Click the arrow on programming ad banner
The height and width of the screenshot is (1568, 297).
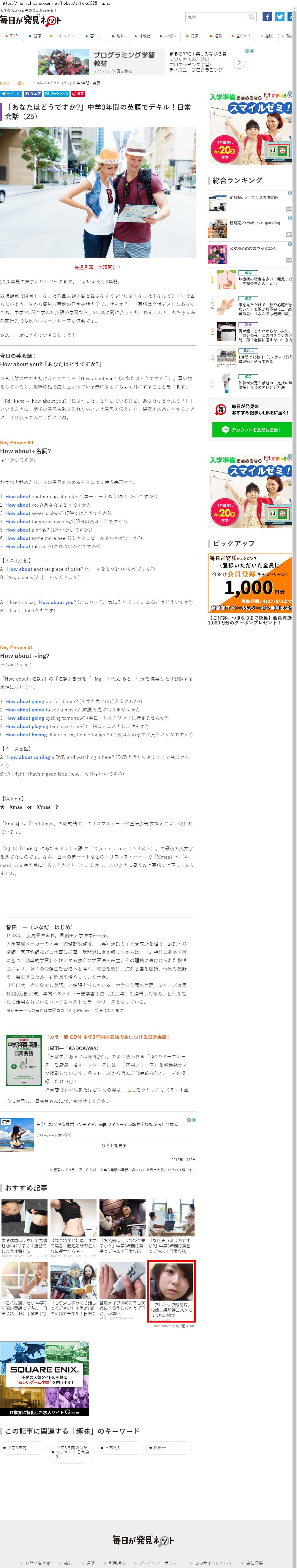240,62
